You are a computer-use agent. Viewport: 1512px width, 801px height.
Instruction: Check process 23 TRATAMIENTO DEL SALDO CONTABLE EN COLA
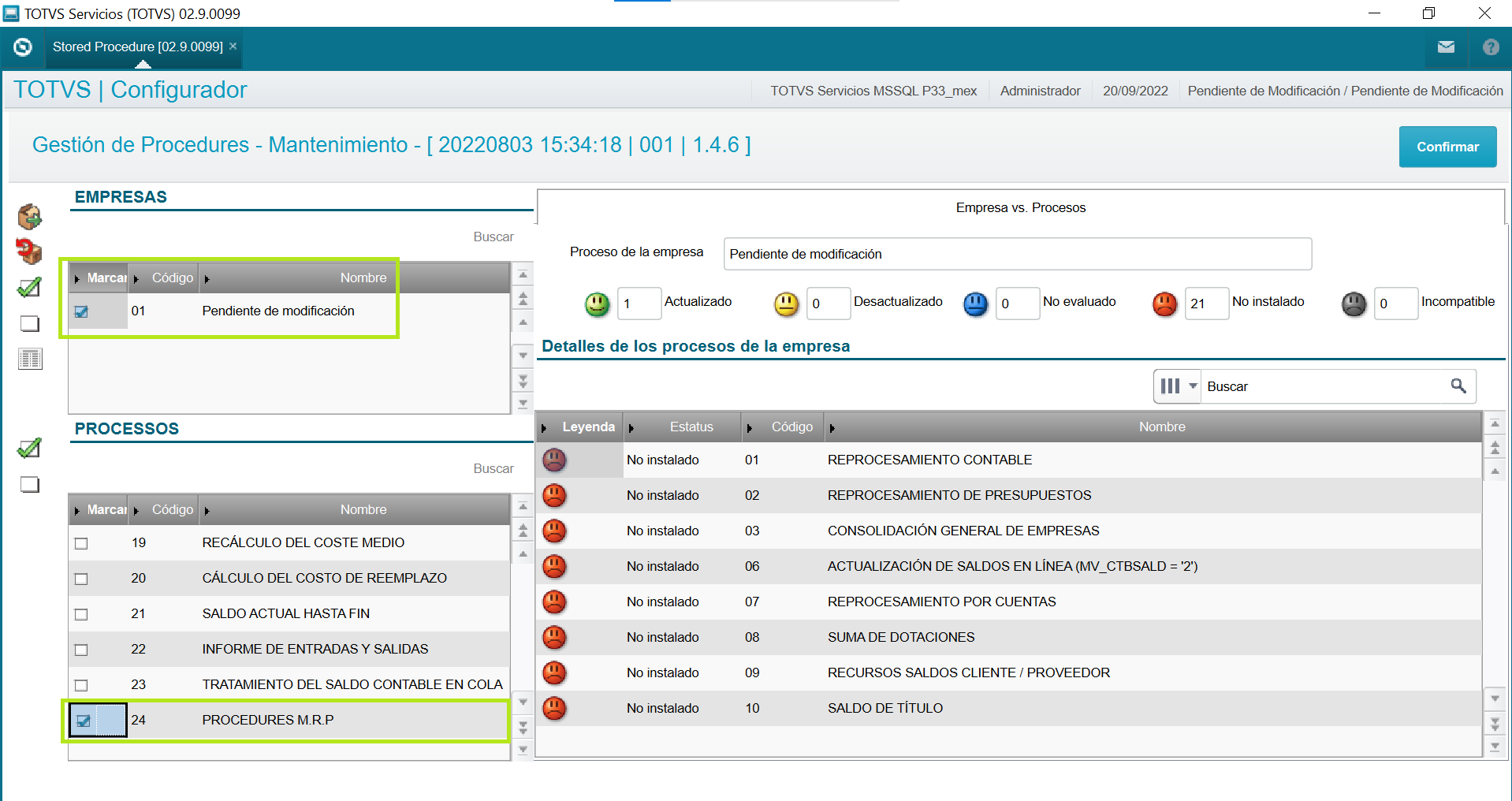[x=81, y=685]
